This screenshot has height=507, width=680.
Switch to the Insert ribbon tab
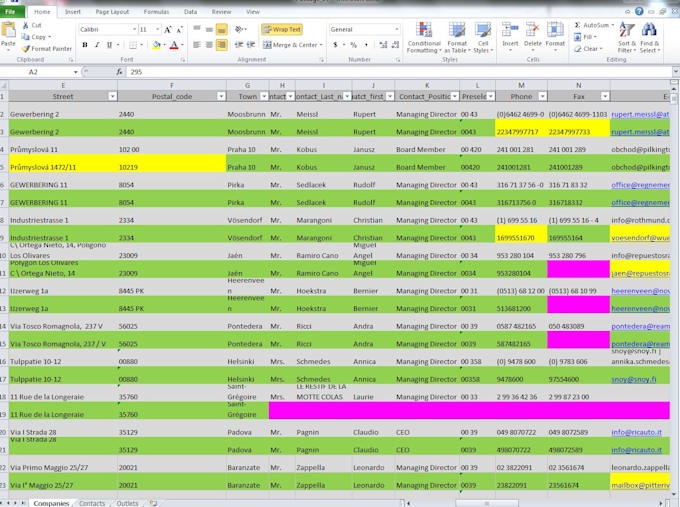(x=72, y=12)
